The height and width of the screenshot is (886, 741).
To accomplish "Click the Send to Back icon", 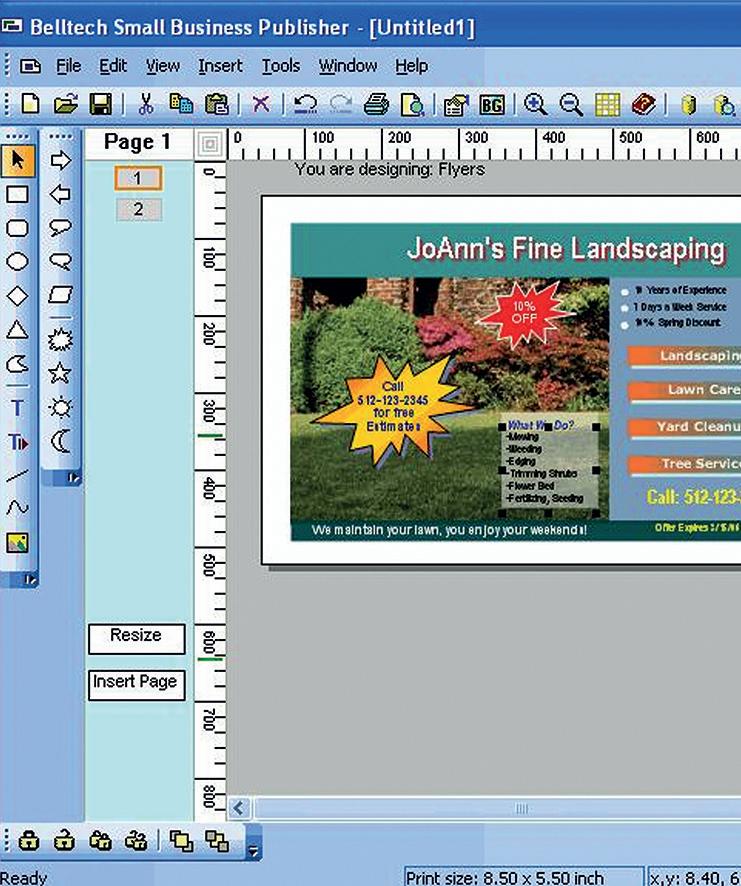I will click(217, 841).
